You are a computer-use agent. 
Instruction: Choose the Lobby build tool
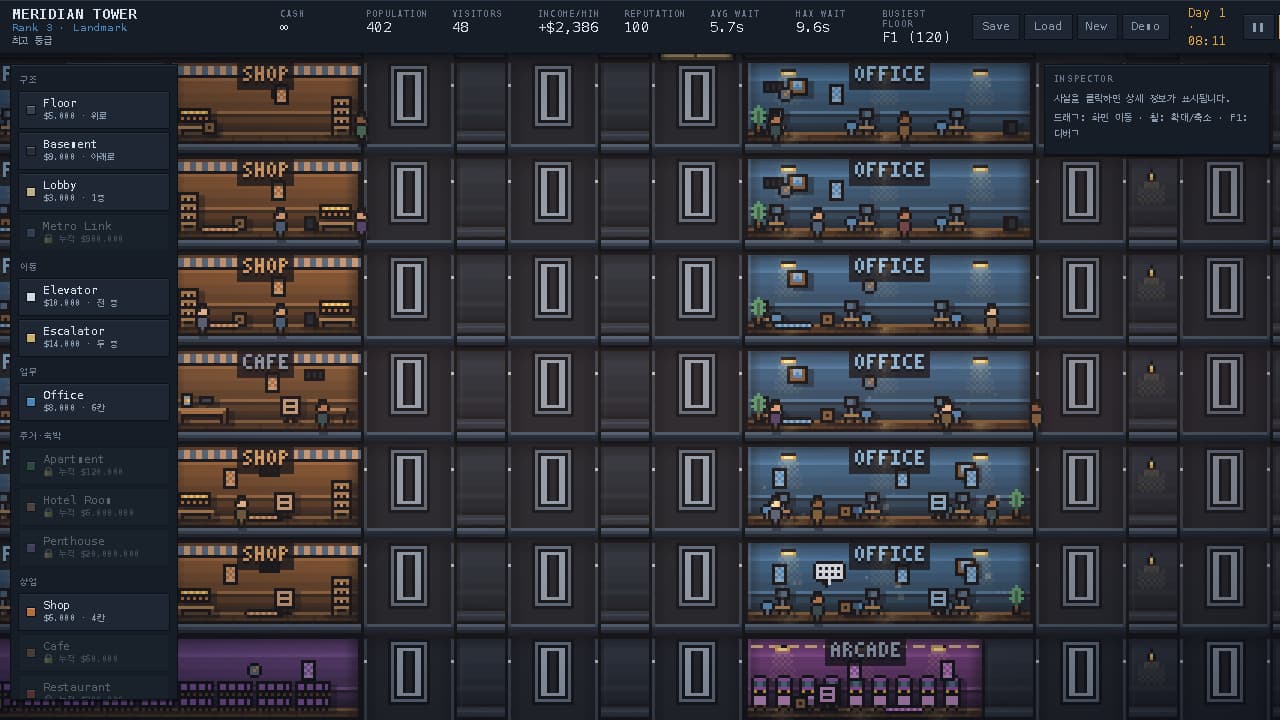tap(94, 191)
